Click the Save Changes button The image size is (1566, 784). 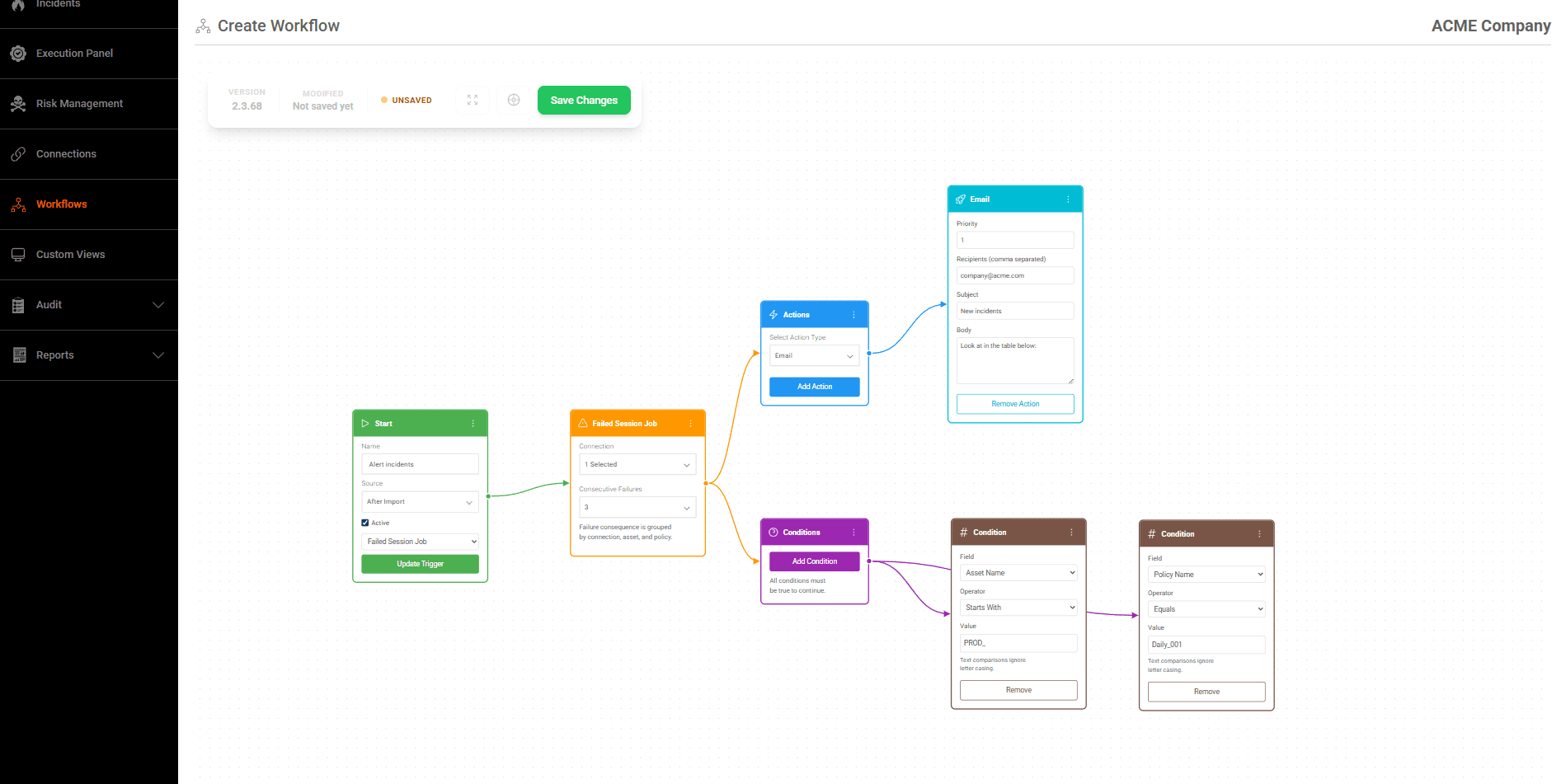pyautogui.click(x=584, y=100)
